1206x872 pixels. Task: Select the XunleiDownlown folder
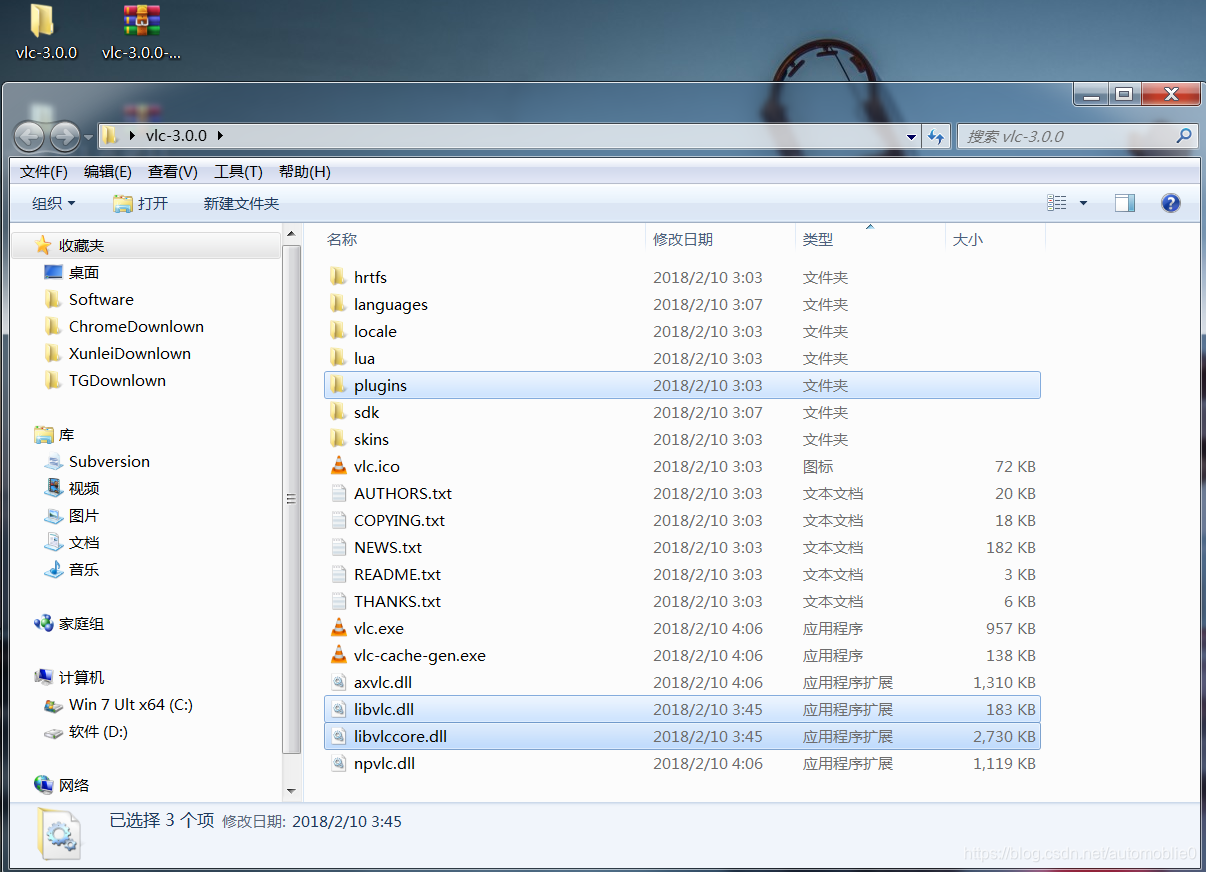click(130, 353)
